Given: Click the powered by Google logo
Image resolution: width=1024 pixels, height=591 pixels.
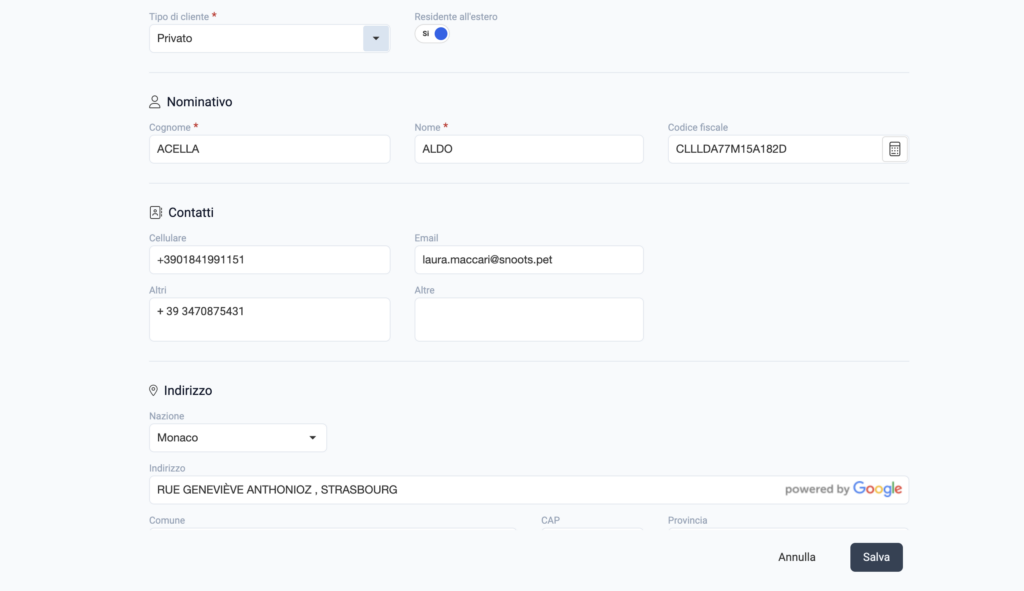Looking at the screenshot, I should (x=843, y=489).
